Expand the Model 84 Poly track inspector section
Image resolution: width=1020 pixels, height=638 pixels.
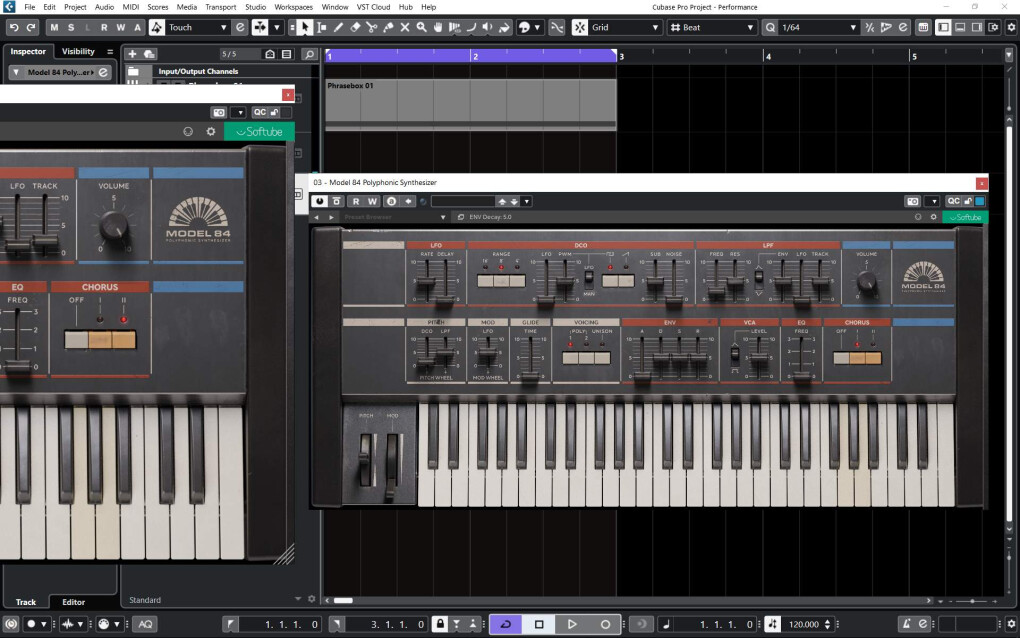pyautogui.click(x=16, y=72)
